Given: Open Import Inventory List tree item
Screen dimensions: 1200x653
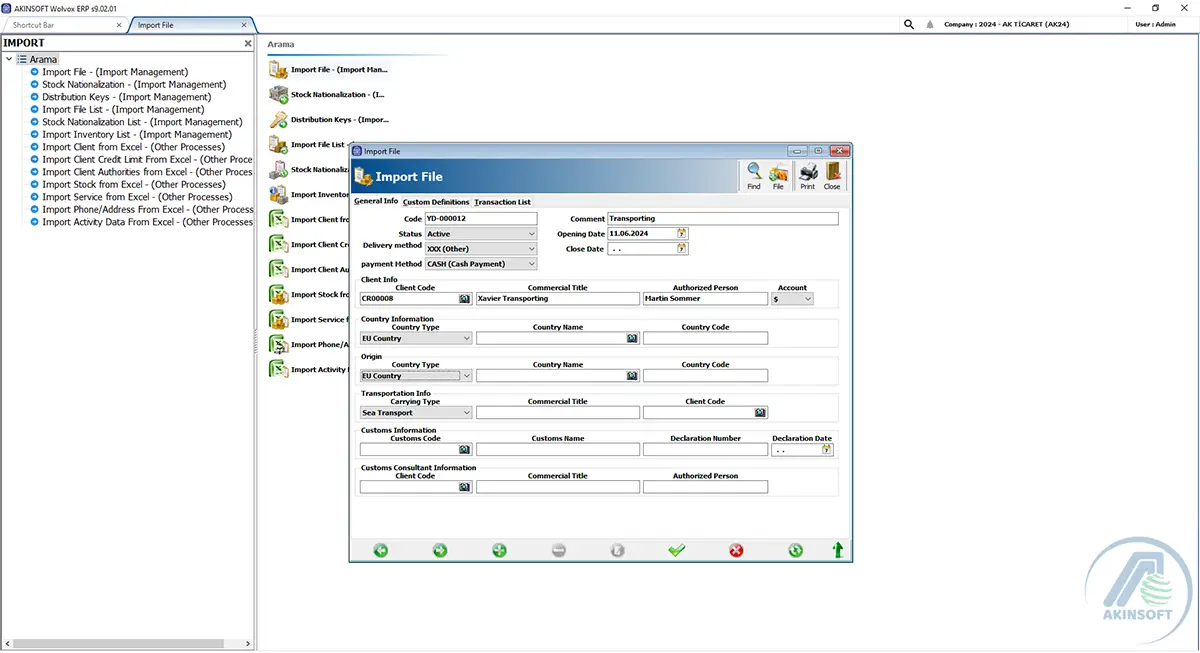Looking at the screenshot, I should pos(137,135).
